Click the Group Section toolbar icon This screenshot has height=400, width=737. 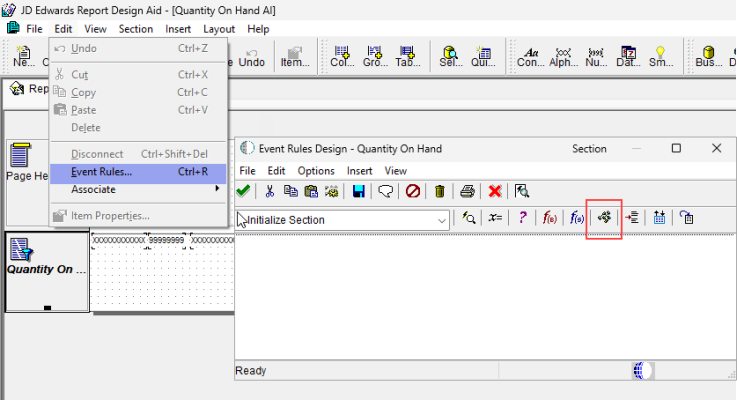pos(375,56)
